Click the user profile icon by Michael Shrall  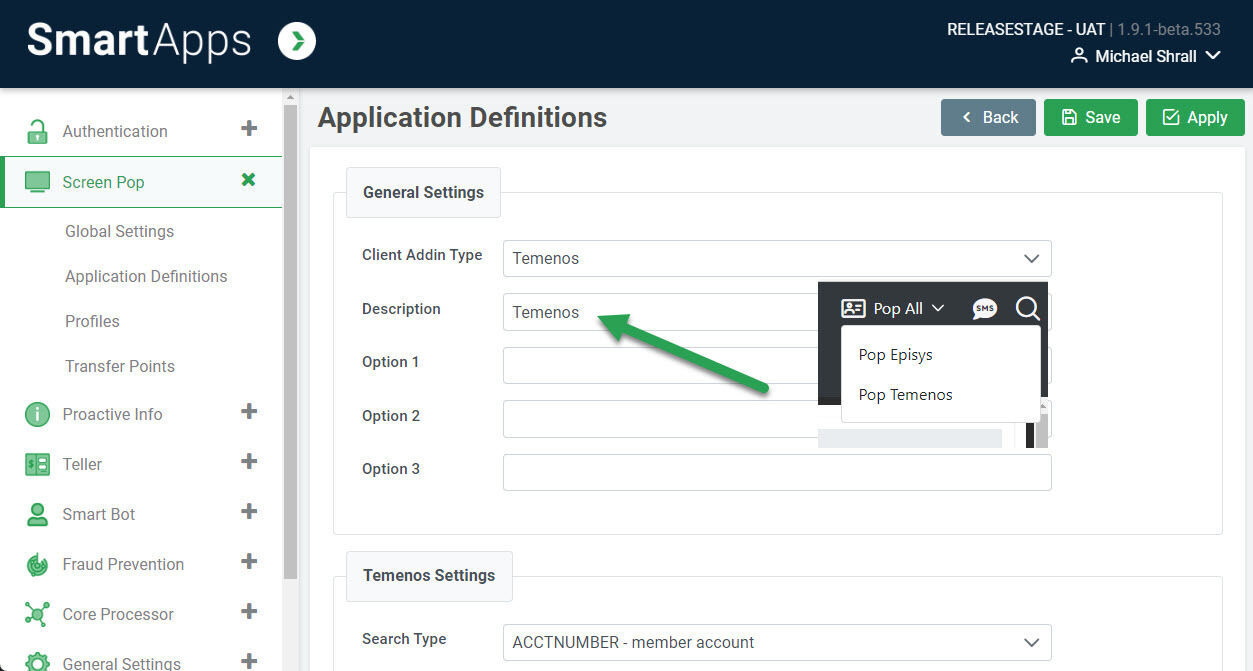pyautogui.click(x=1079, y=56)
